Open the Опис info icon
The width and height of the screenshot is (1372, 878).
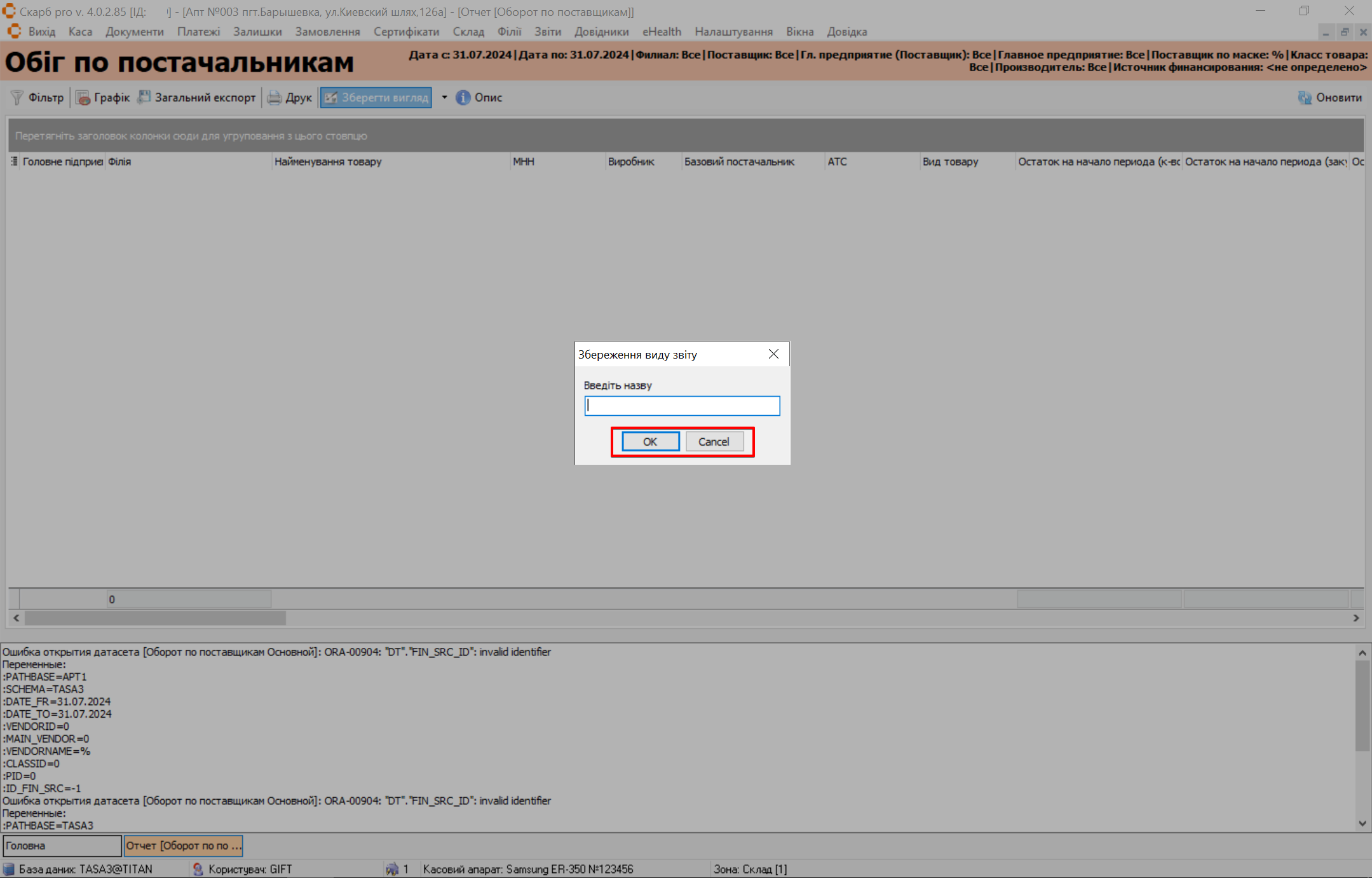(x=463, y=97)
